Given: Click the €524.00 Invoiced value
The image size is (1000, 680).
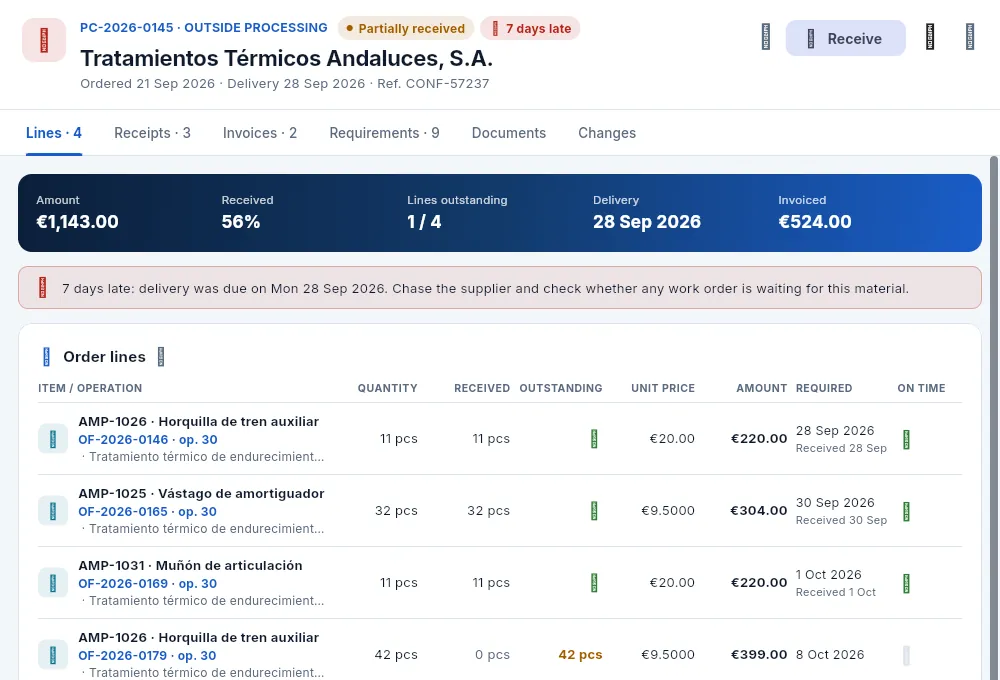Looking at the screenshot, I should click(x=814, y=222).
